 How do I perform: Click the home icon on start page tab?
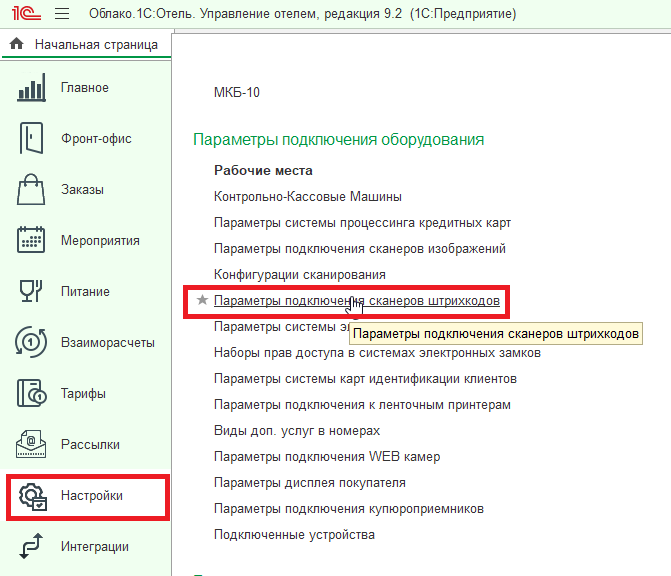(17, 44)
